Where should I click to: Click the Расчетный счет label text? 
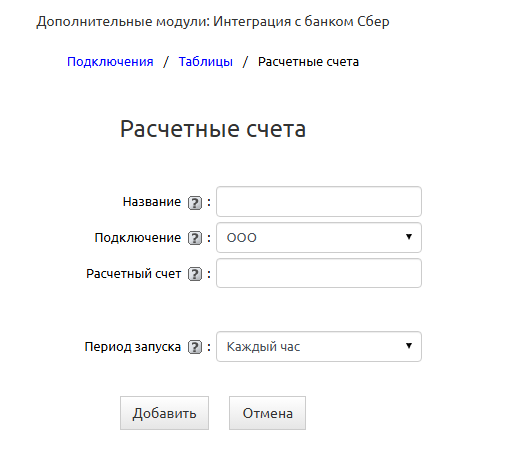[133, 274]
